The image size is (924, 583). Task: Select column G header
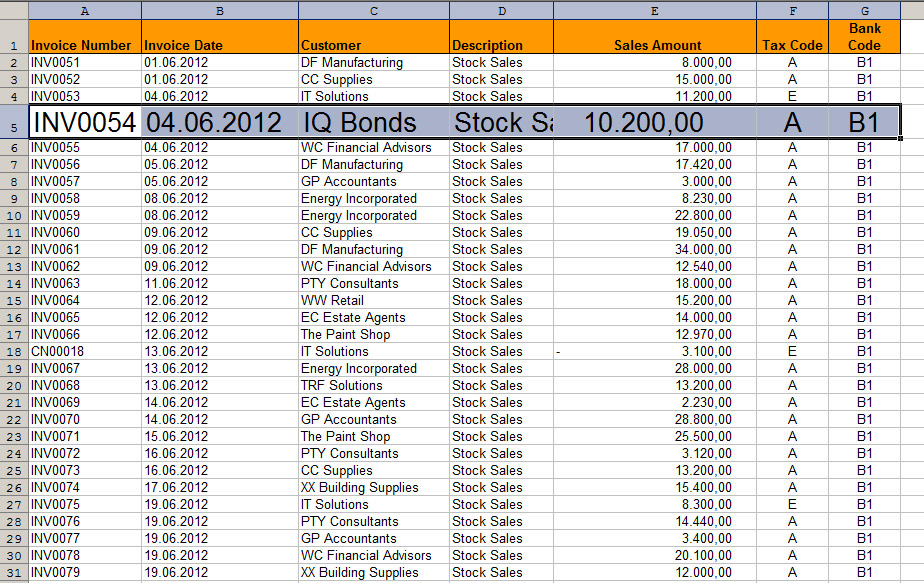[864, 11]
